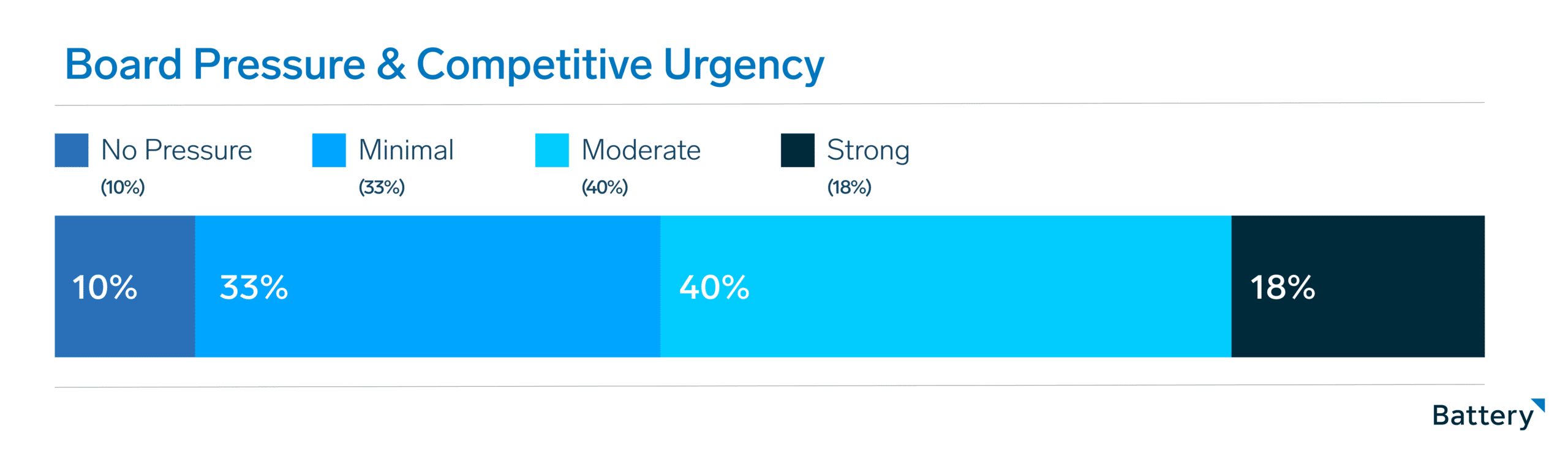This screenshot has height=453, width=1568.
Task: Select the "Strong" legend label
Action: pyautogui.click(x=868, y=150)
